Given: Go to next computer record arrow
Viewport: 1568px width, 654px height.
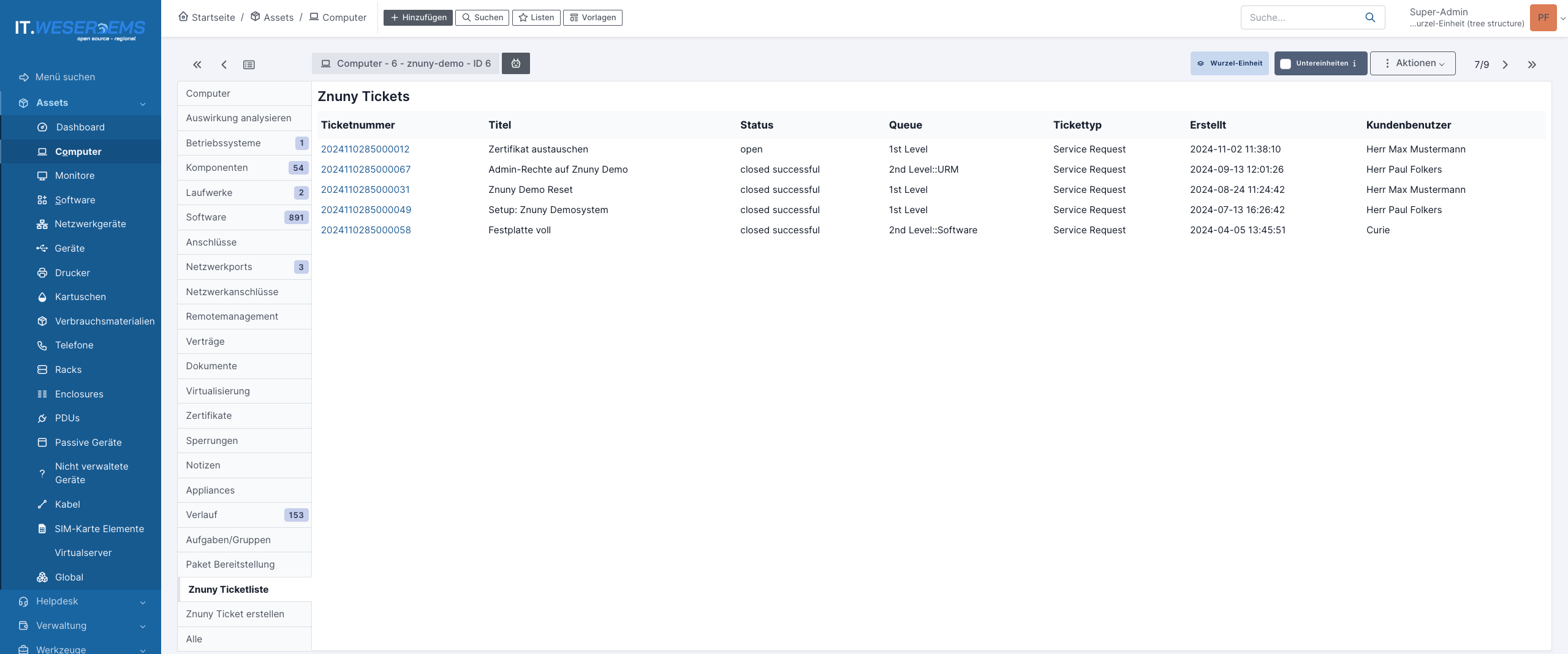Looking at the screenshot, I should (1506, 64).
